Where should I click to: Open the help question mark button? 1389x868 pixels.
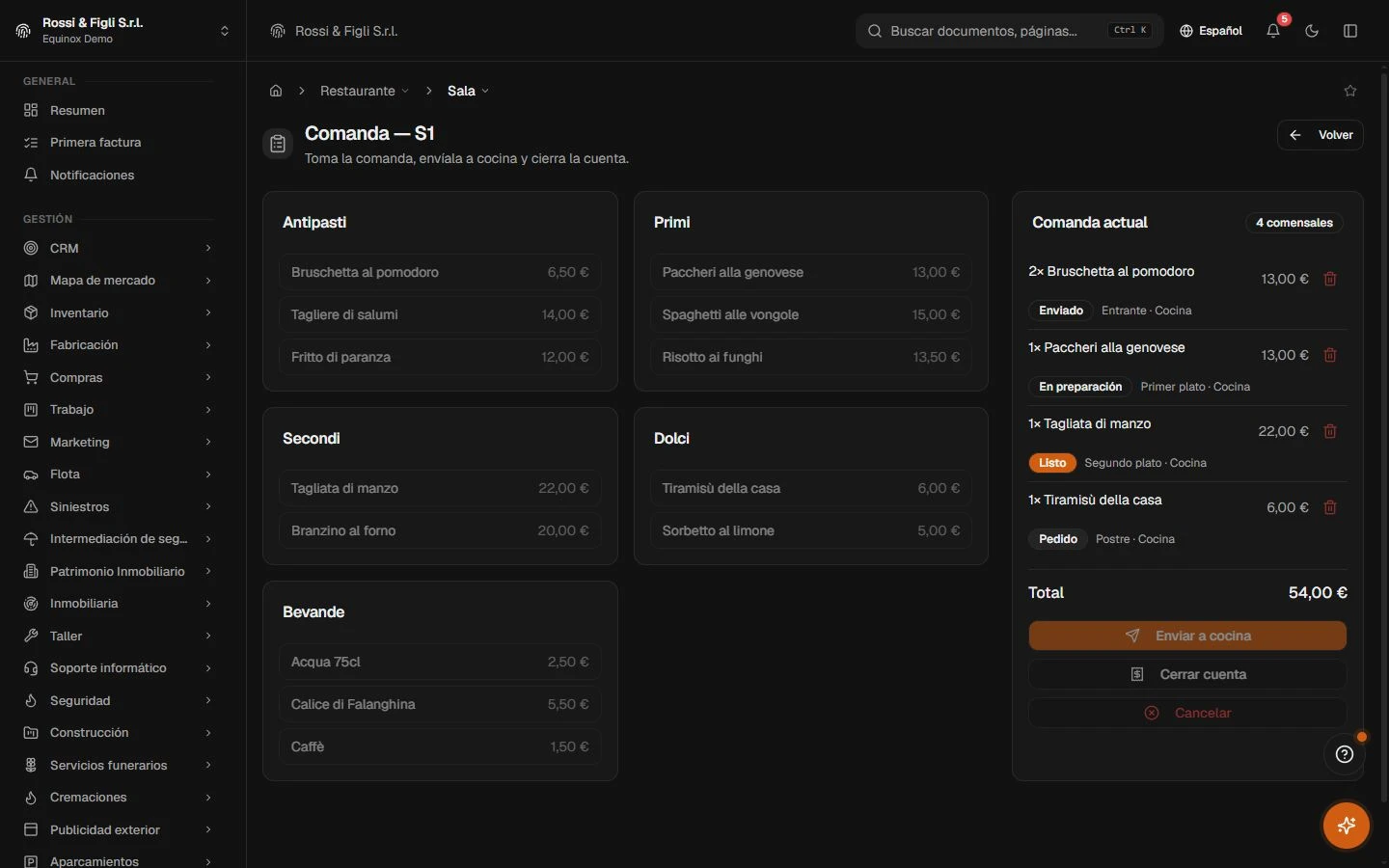tap(1345, 754)
